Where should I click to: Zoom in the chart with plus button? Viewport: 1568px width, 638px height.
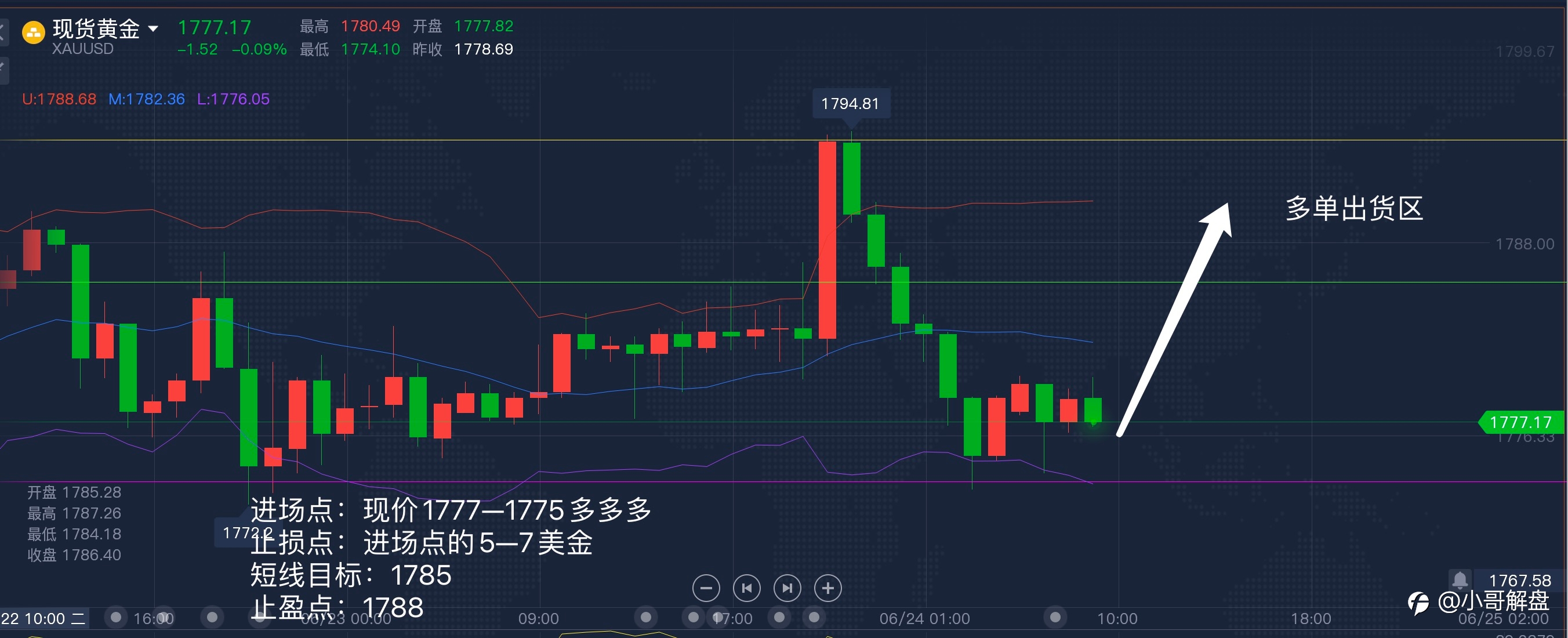point(828,588)
